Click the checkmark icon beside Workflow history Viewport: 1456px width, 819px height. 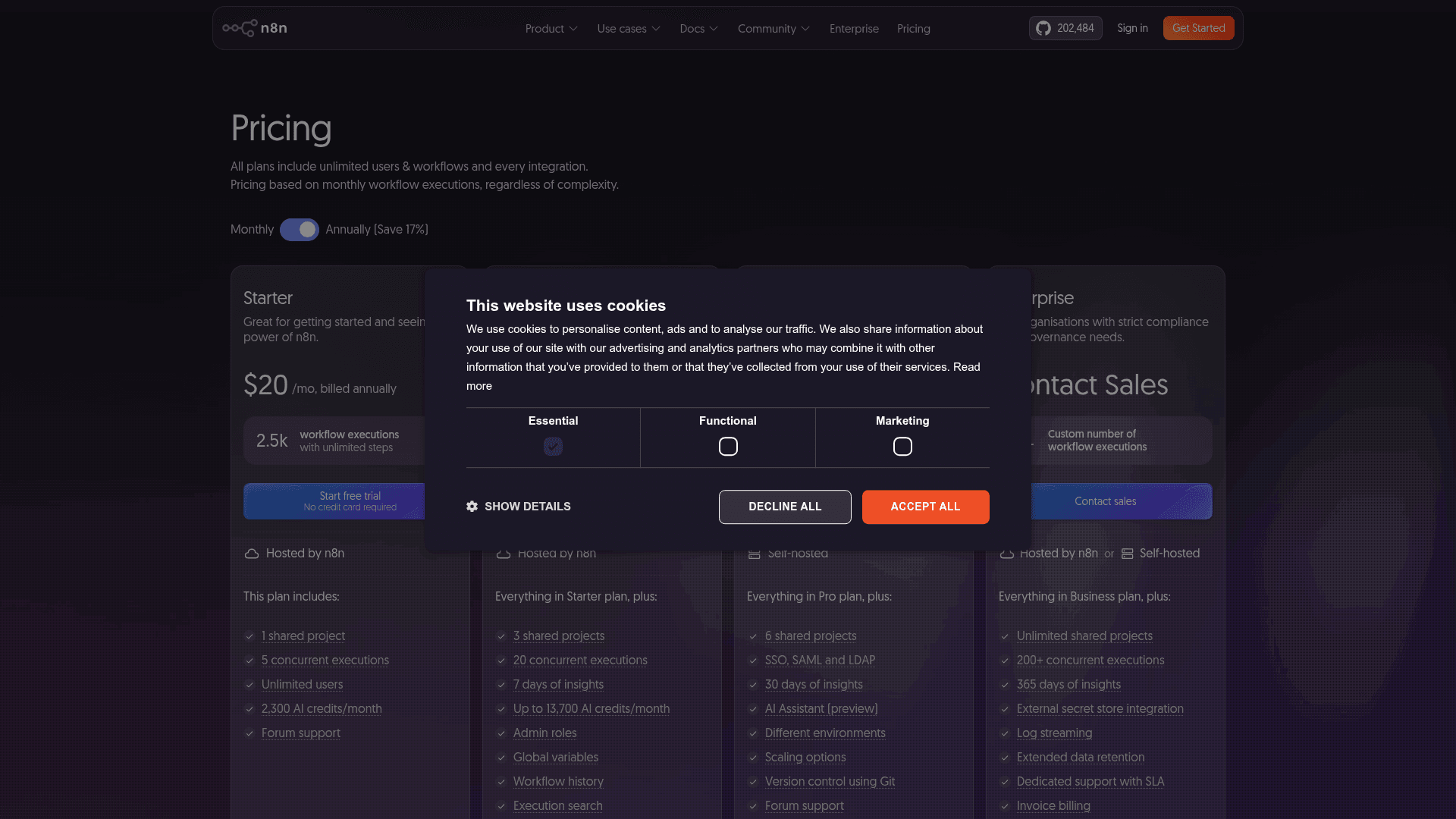501,782
